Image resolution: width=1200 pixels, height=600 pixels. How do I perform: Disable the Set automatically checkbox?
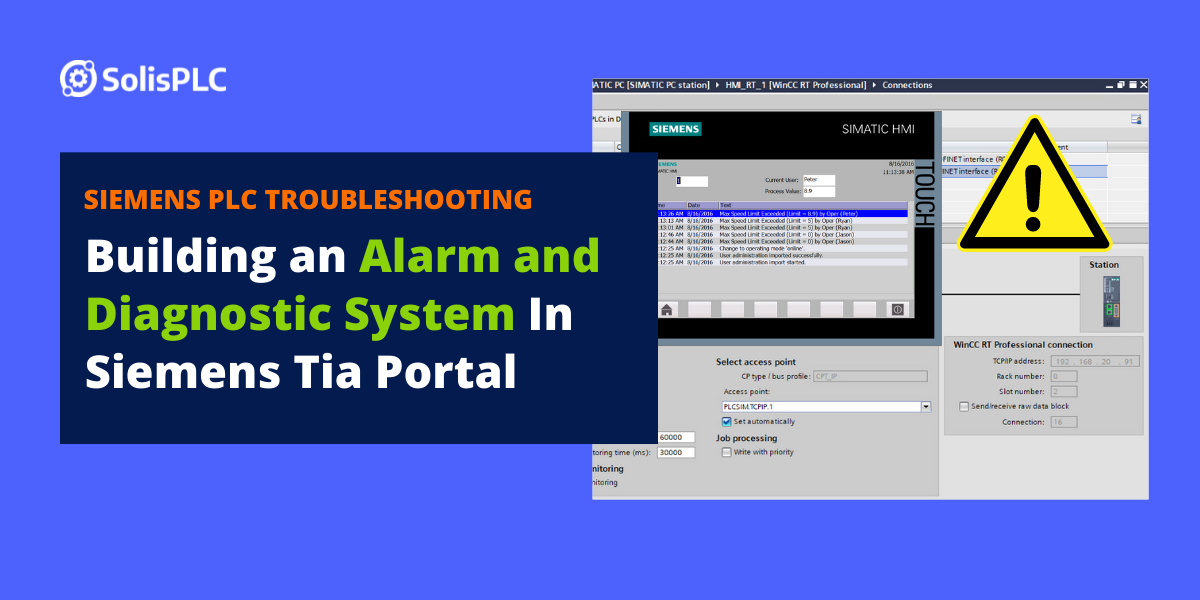pyautogui.click(x=726, y=421)
